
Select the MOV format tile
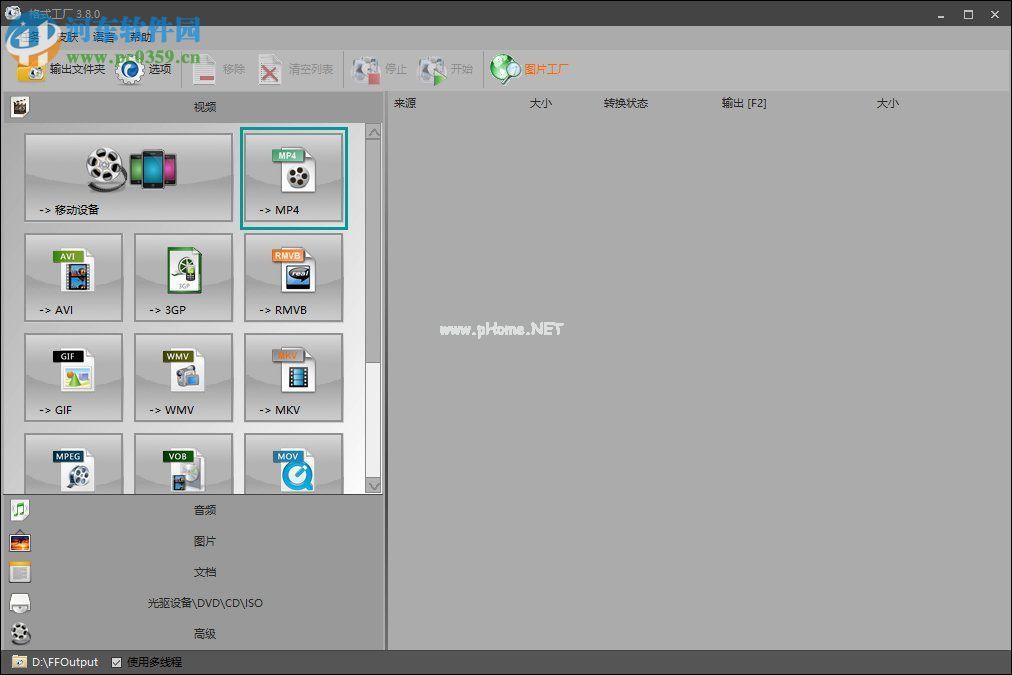pyautogui.click(x=293, y=465)
